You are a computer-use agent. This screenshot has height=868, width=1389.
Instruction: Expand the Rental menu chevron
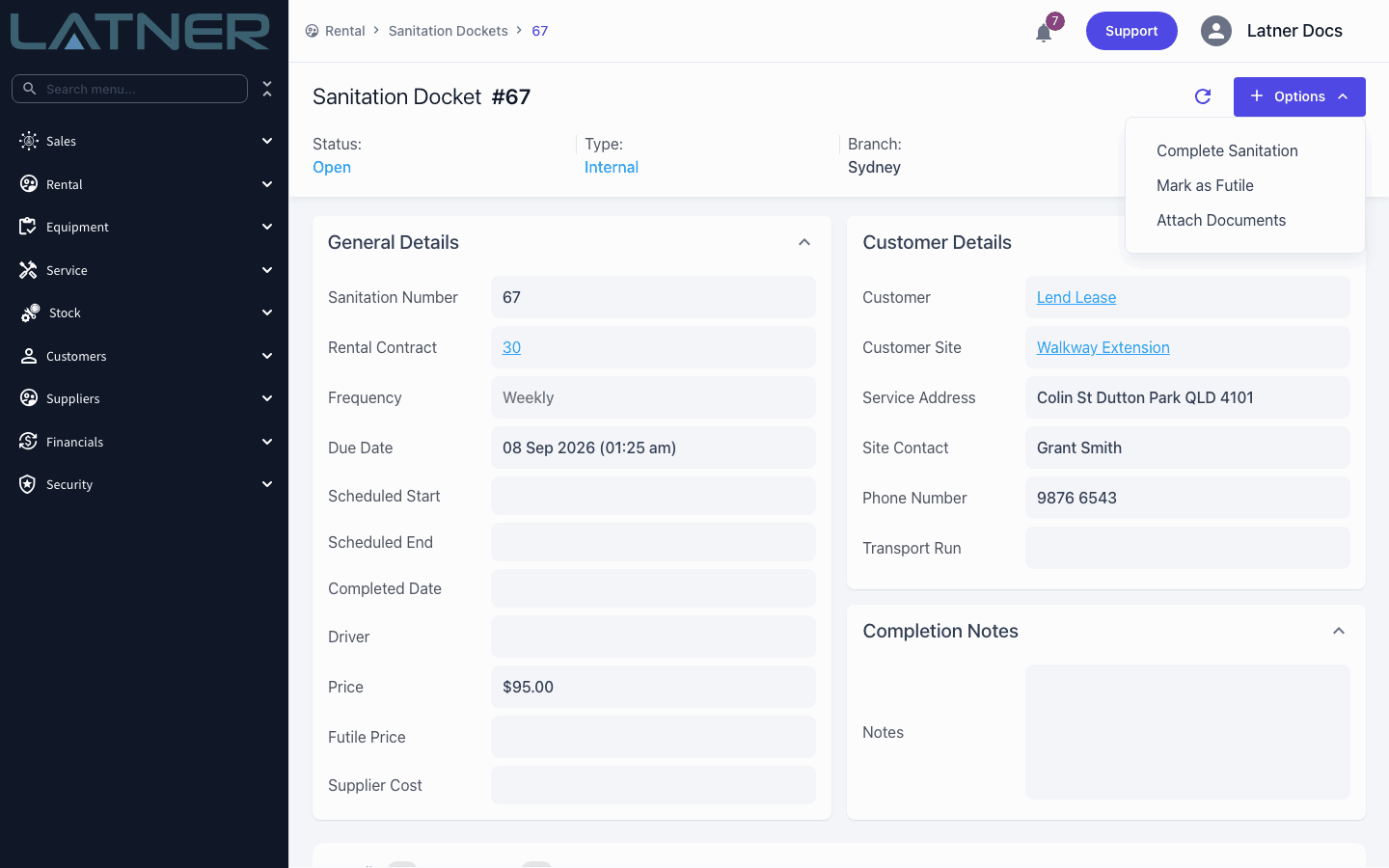(x=267, y=184)
